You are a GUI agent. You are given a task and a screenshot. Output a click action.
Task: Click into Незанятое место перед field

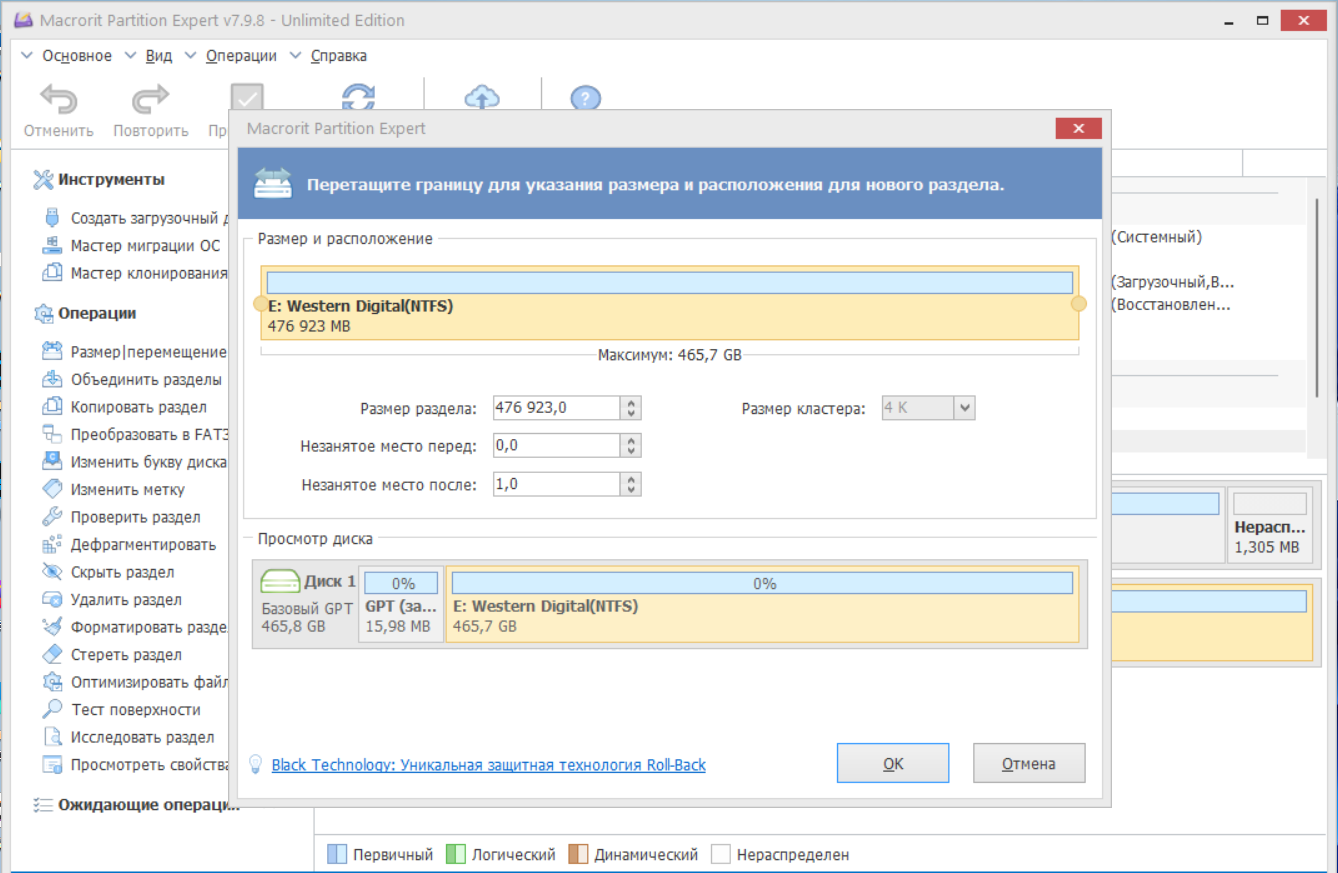click(x=557, y=446)
